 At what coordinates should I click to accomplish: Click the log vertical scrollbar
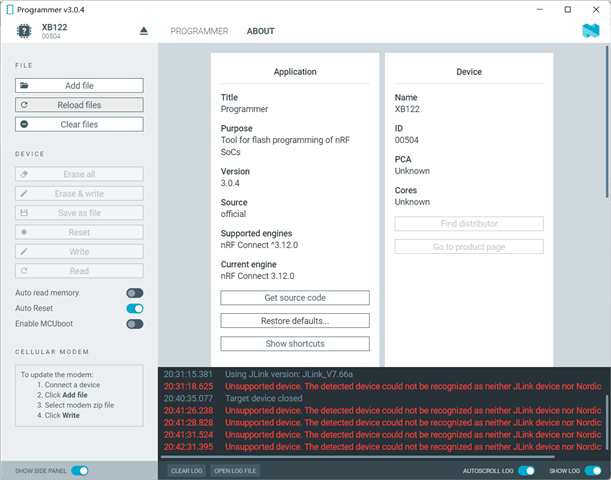tap(607, 422)
